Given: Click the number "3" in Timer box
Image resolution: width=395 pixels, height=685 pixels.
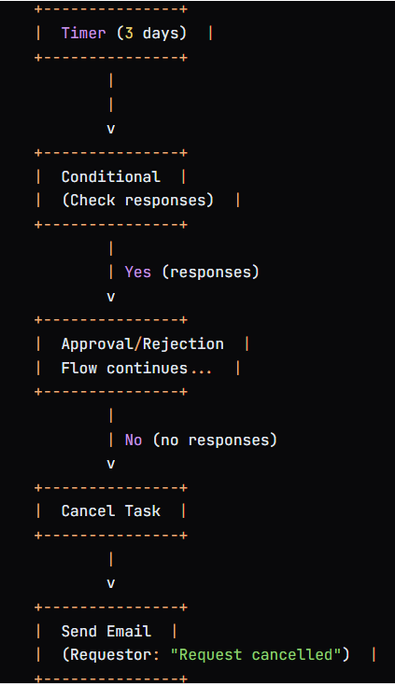Looking at the screenshot, I should pyautogui.click(x=129, y=33).
